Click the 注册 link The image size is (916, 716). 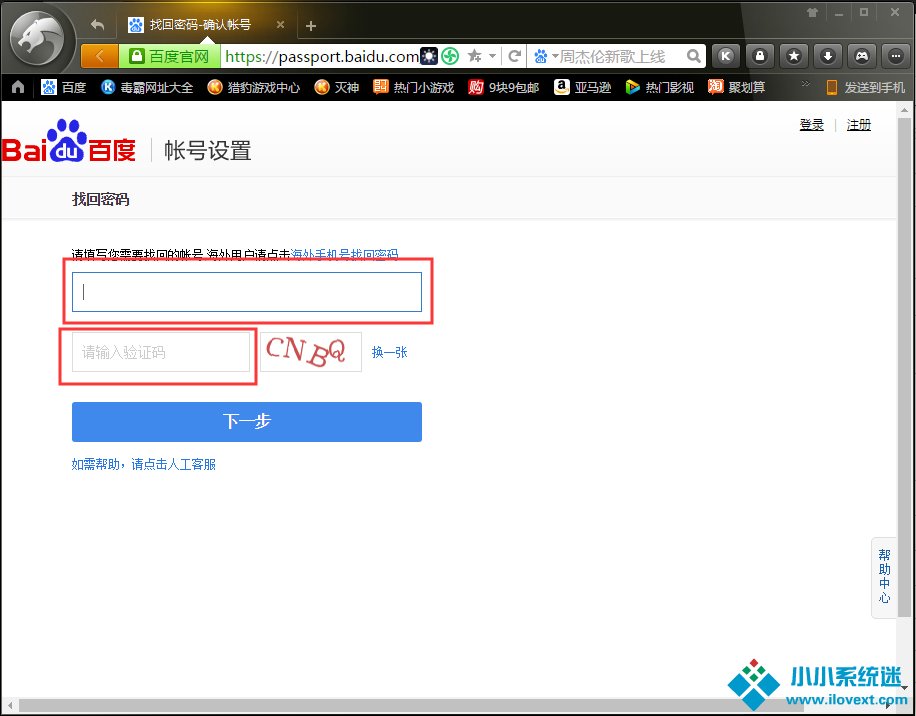click(x=858, y=125)
